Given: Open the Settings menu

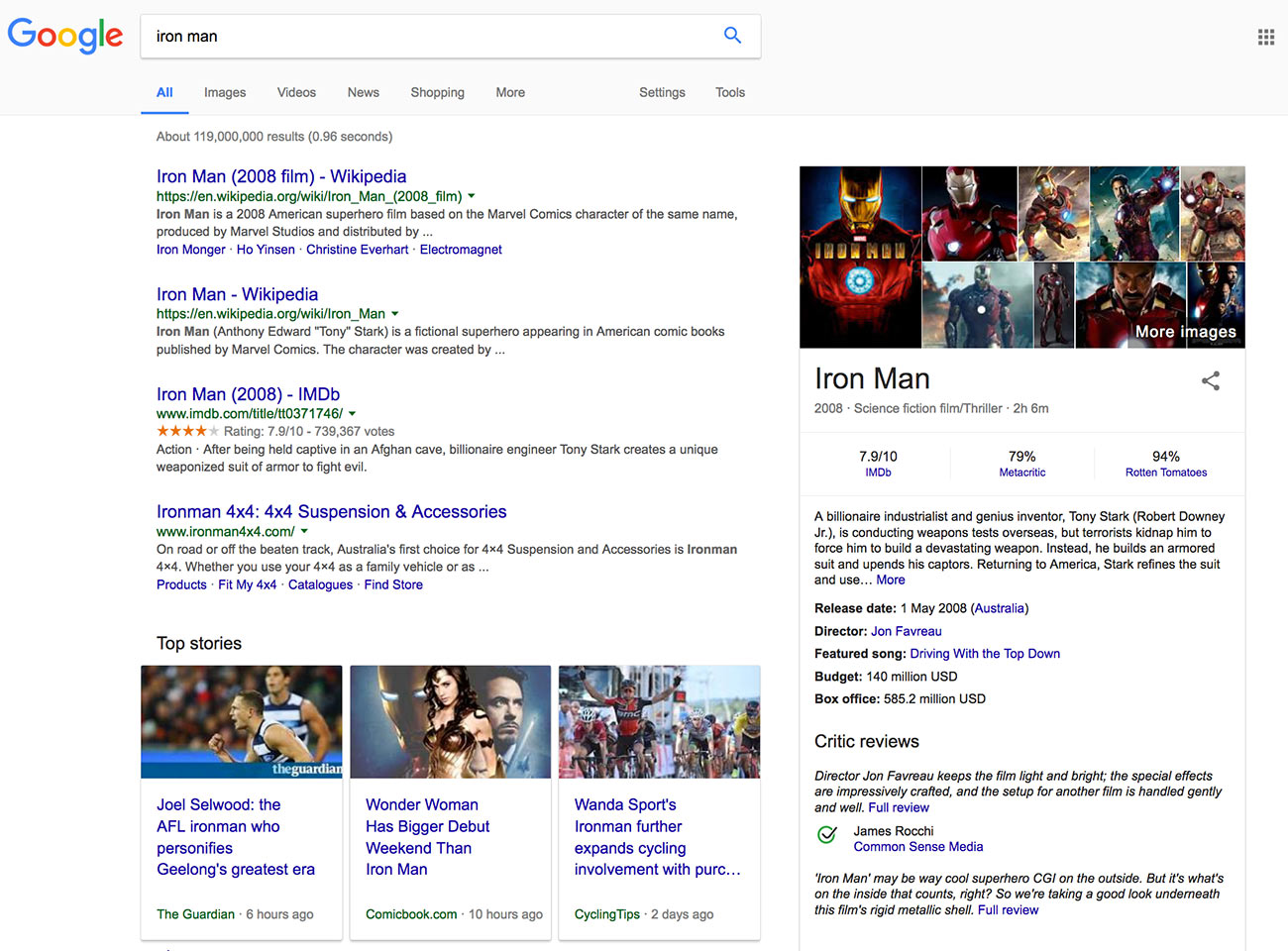Looking at the screenshot, I should 662,92.
